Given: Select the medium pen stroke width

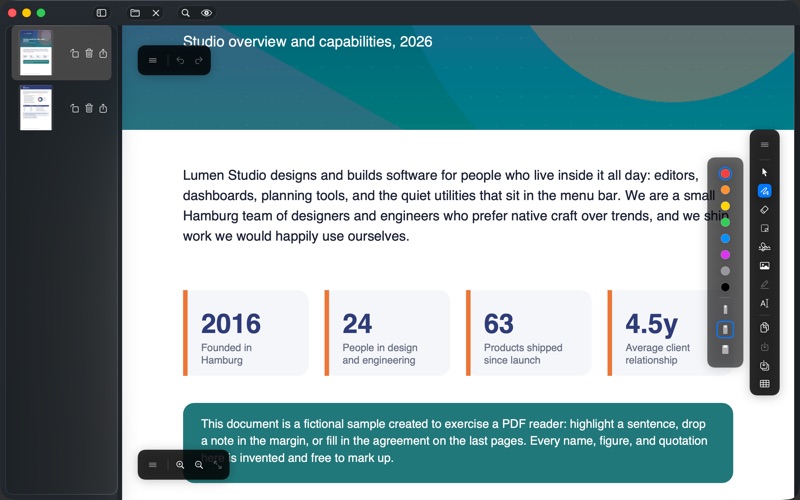Looking at the screenshot, I should click(725, 330).
